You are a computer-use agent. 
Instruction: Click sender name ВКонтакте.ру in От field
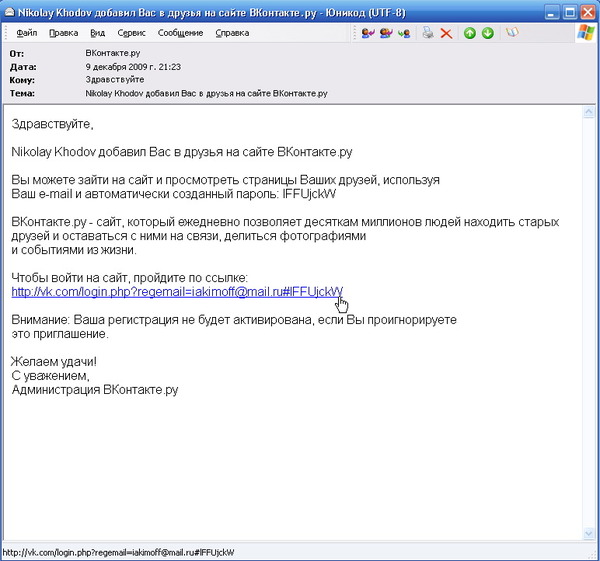tap(113, 53)
